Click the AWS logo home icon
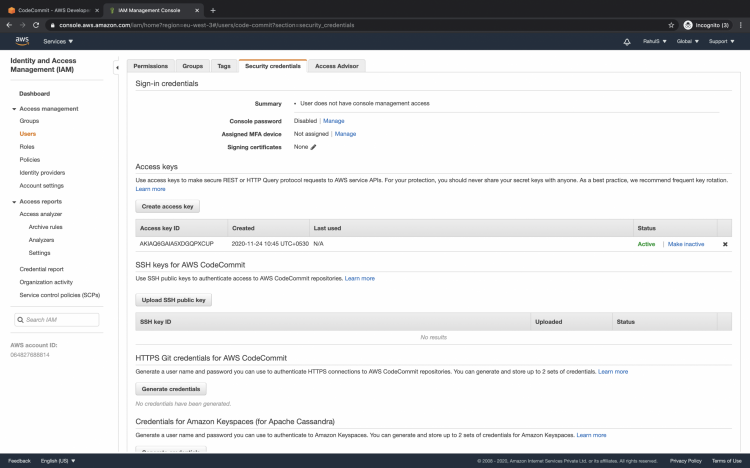Screen dimensions: 750x468 tap(22, 41)
